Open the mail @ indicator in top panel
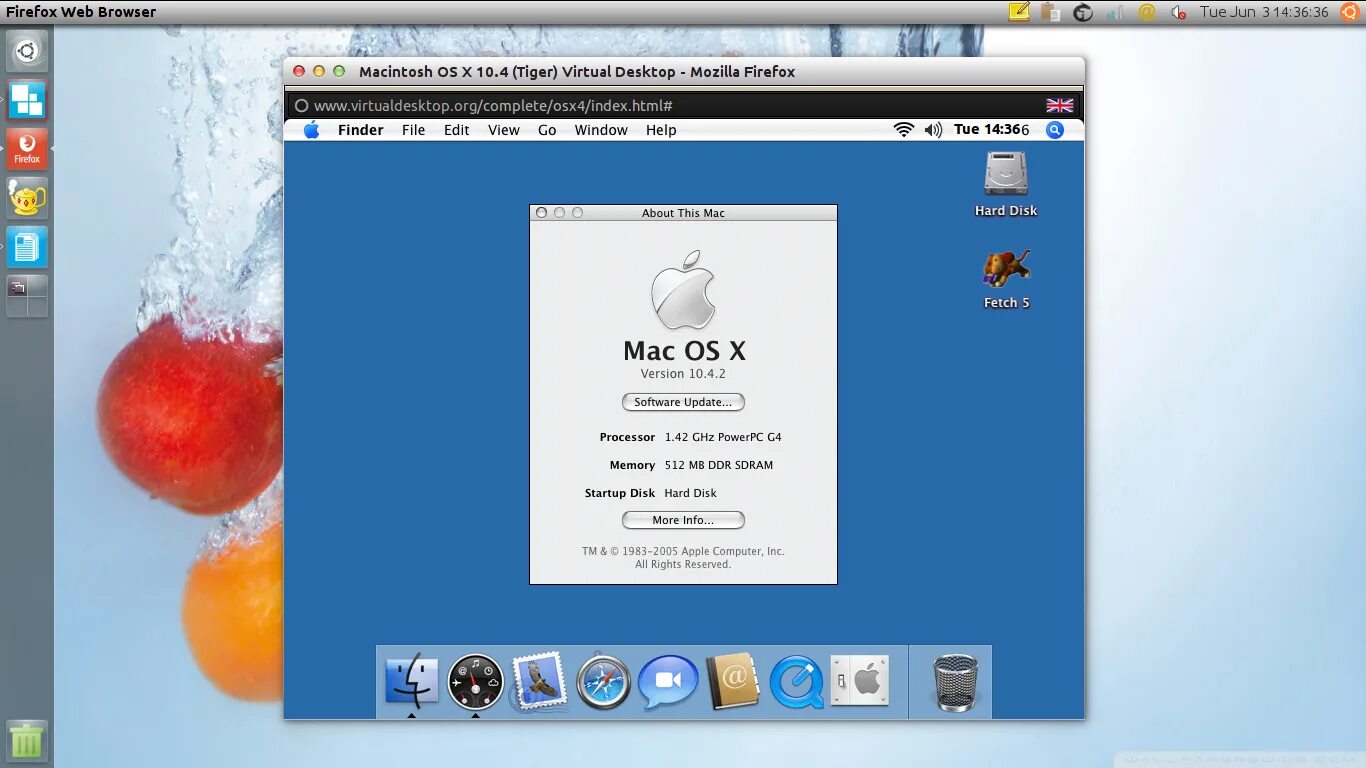The image size is (1366, 768). [x=1147, y=12]
